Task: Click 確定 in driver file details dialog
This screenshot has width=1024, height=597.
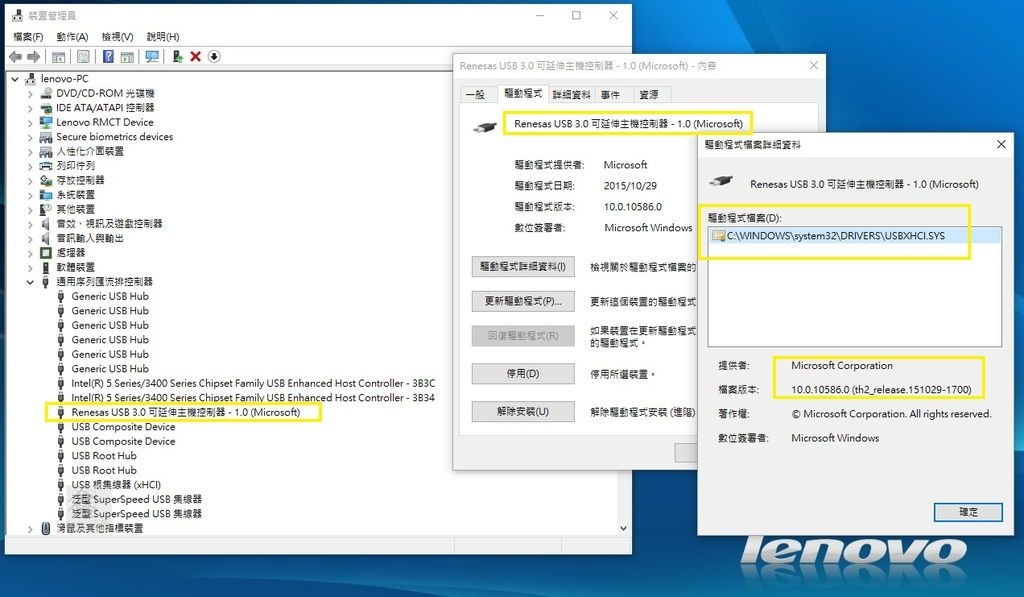Action: pos(968,512)
